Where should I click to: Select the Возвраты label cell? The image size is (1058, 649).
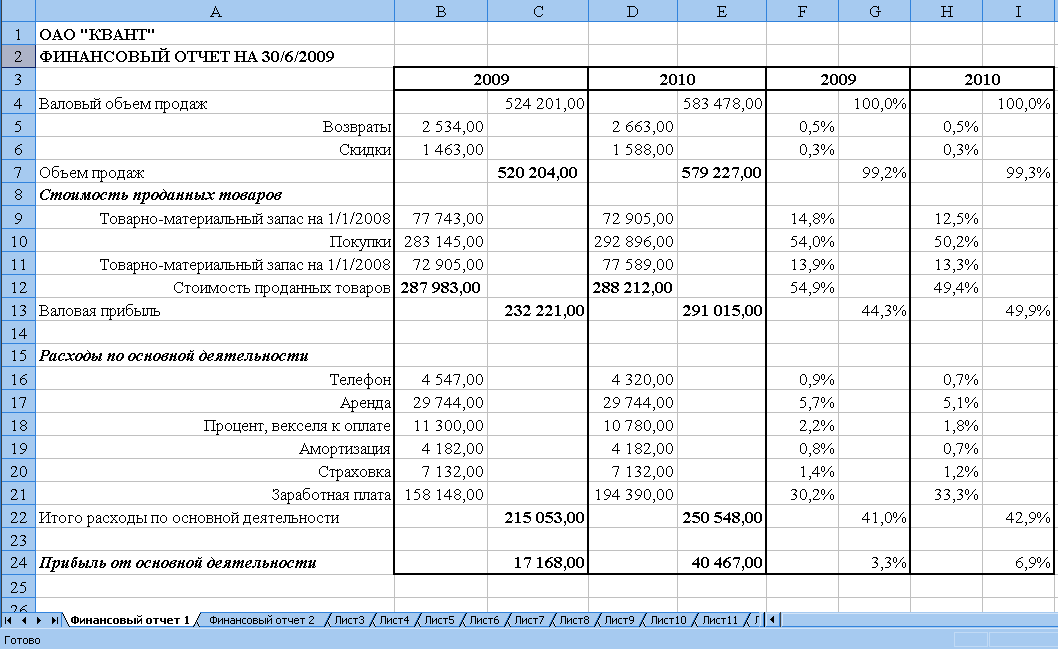pyautogui.click(x=215, y=126)
